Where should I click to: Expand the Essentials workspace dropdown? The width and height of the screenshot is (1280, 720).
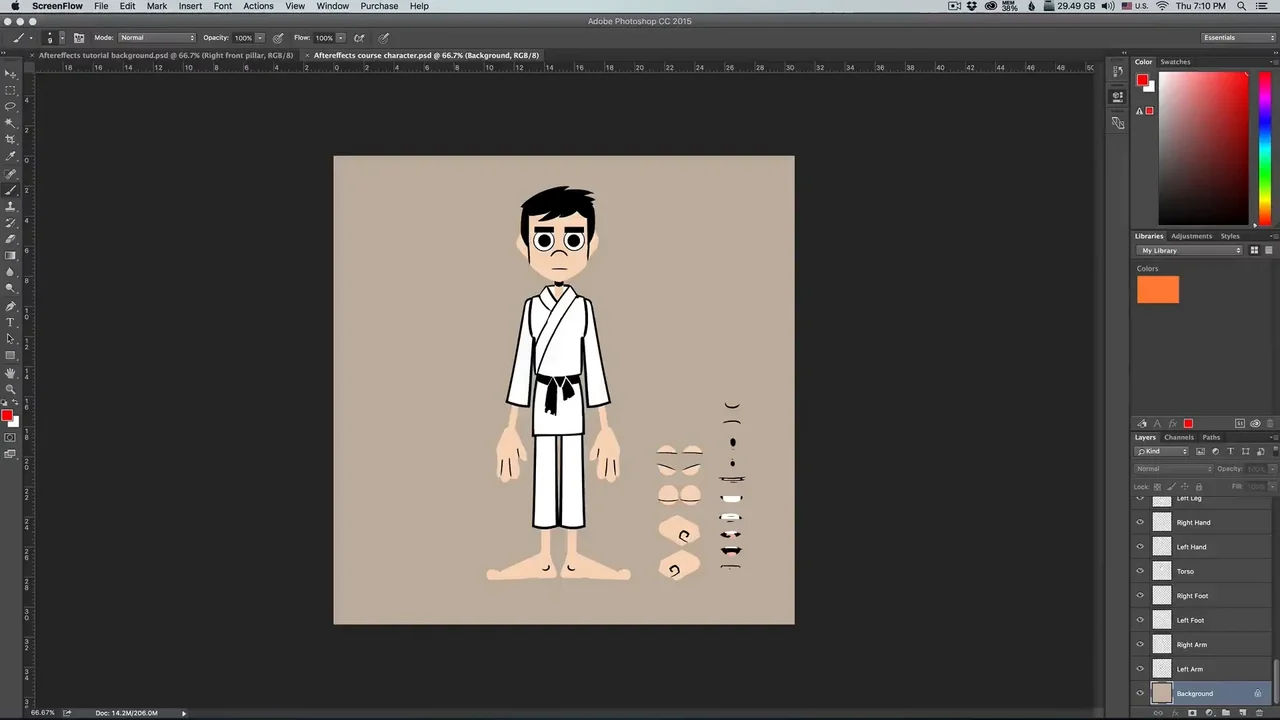(1238, 38)
